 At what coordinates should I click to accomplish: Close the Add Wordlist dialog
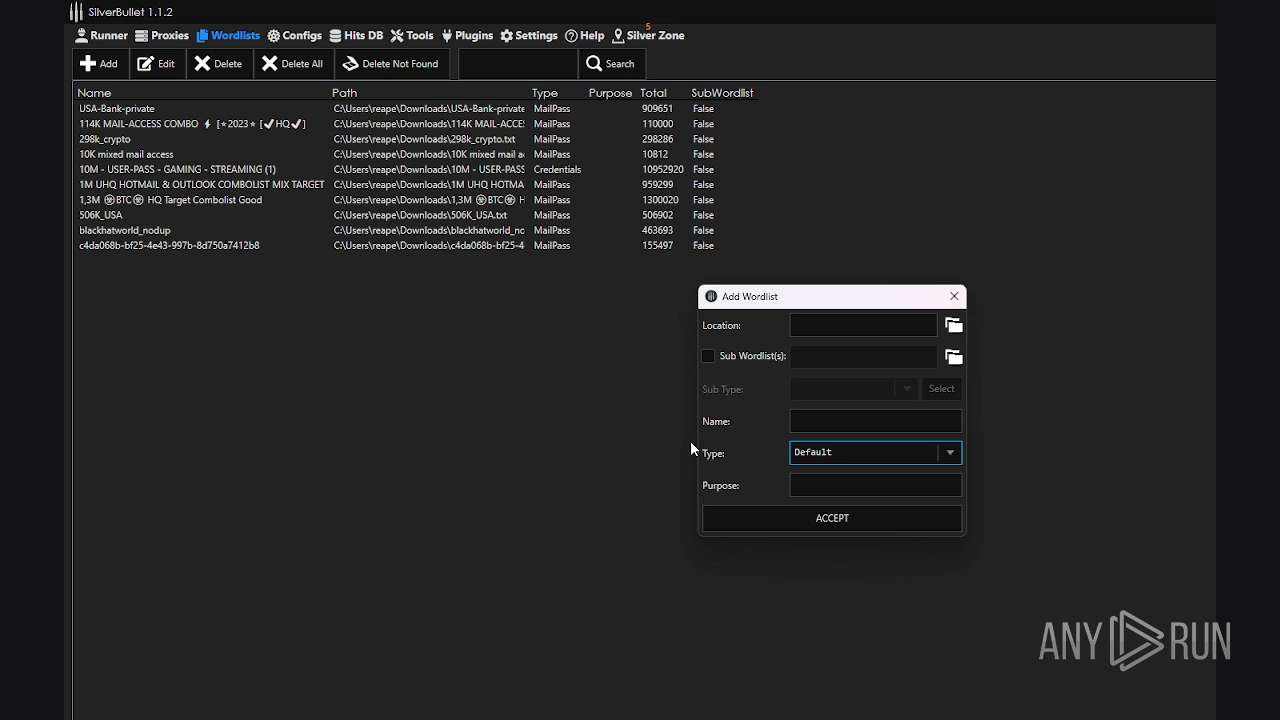pyautogui.click(x=954, y=296)
